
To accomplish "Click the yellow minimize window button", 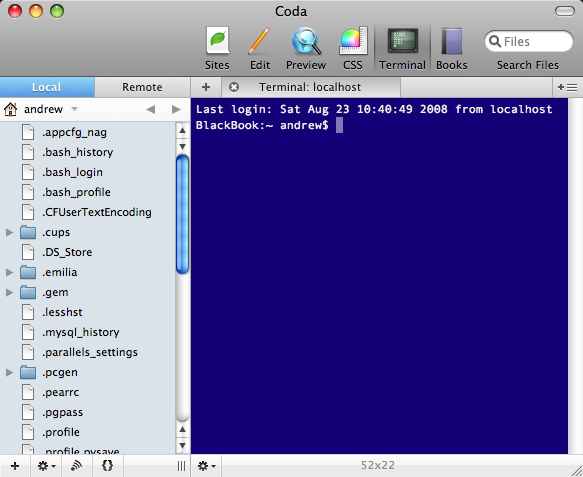I will click(36, 11).
